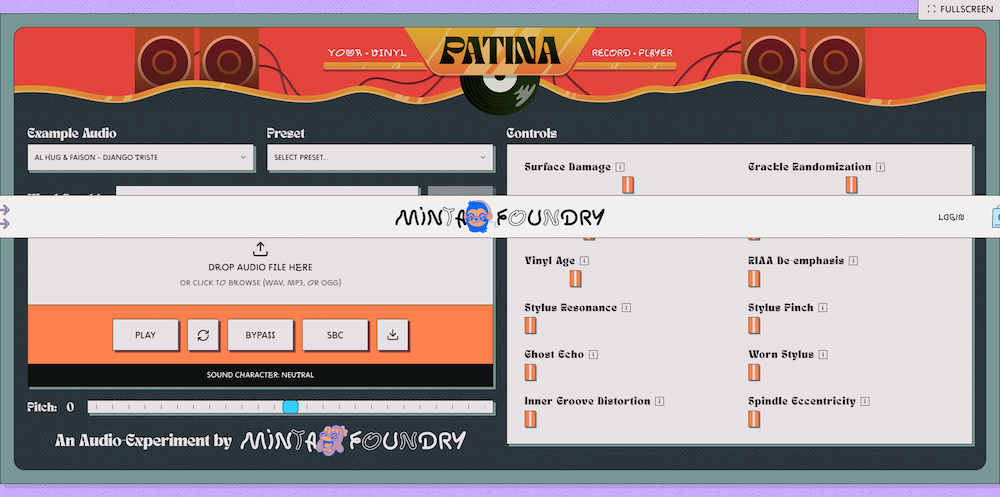1000x497 pixels.
Task: Click the Minta Foundry logo in header bar
Action: 500,217
